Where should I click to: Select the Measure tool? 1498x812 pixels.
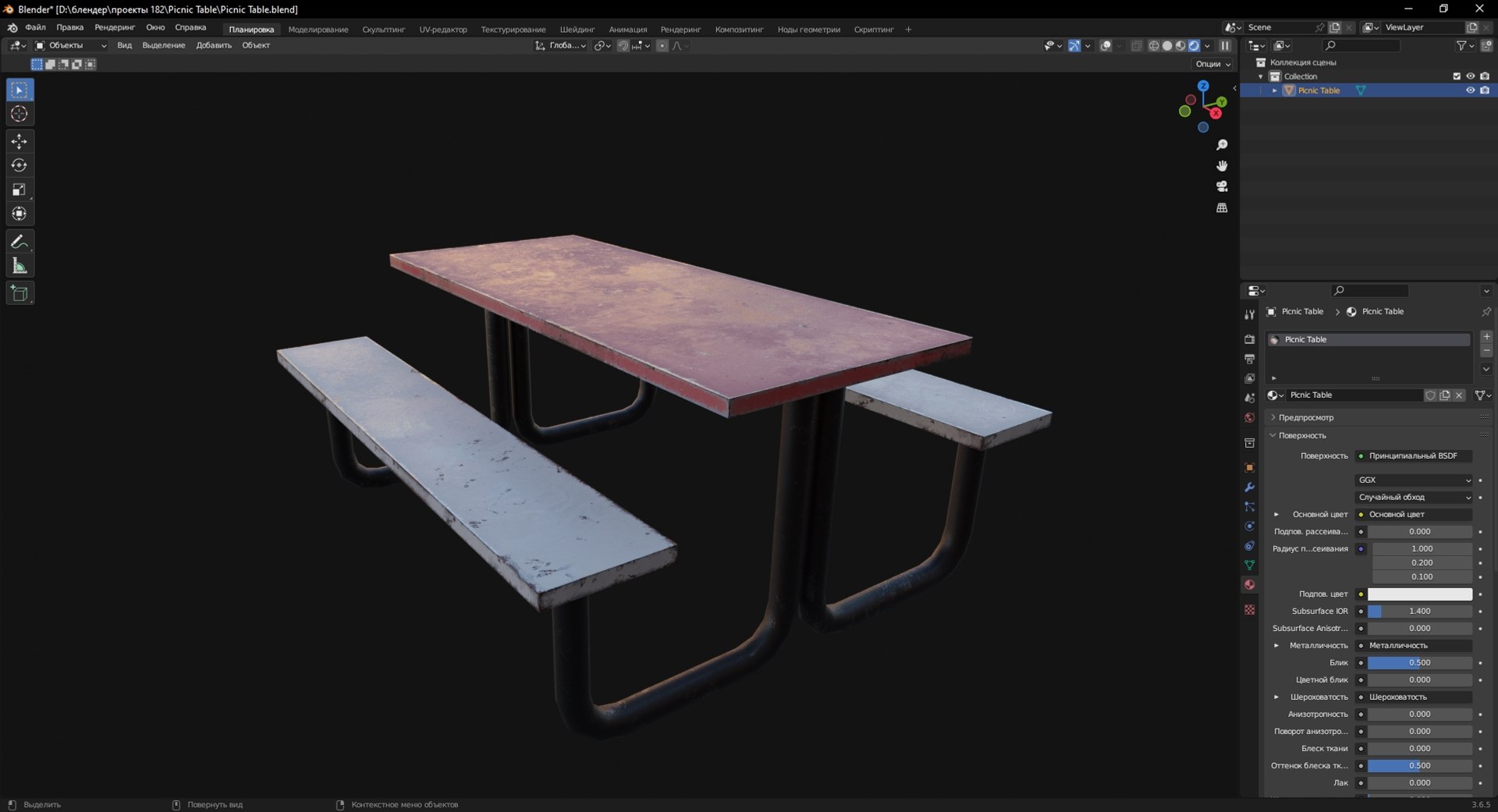click(20, 266)
